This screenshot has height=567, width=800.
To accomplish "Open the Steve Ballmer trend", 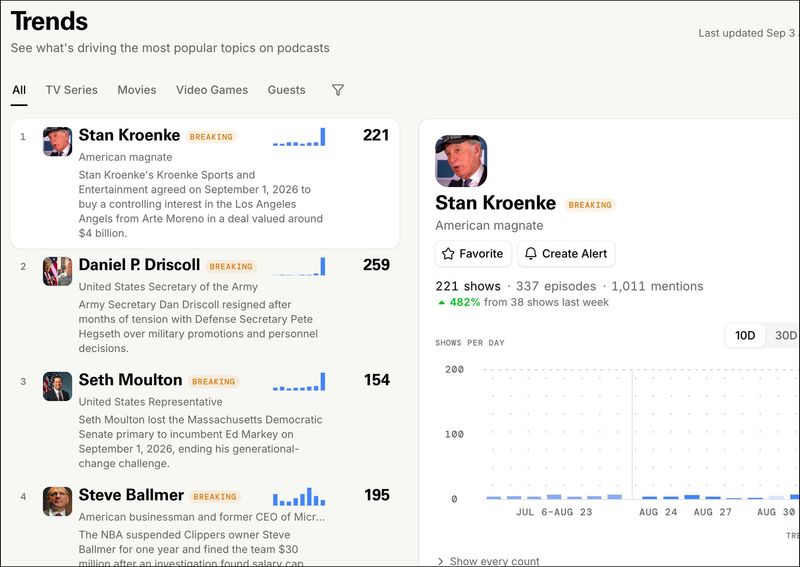I will pyautogui.click(x=131, y=495).
